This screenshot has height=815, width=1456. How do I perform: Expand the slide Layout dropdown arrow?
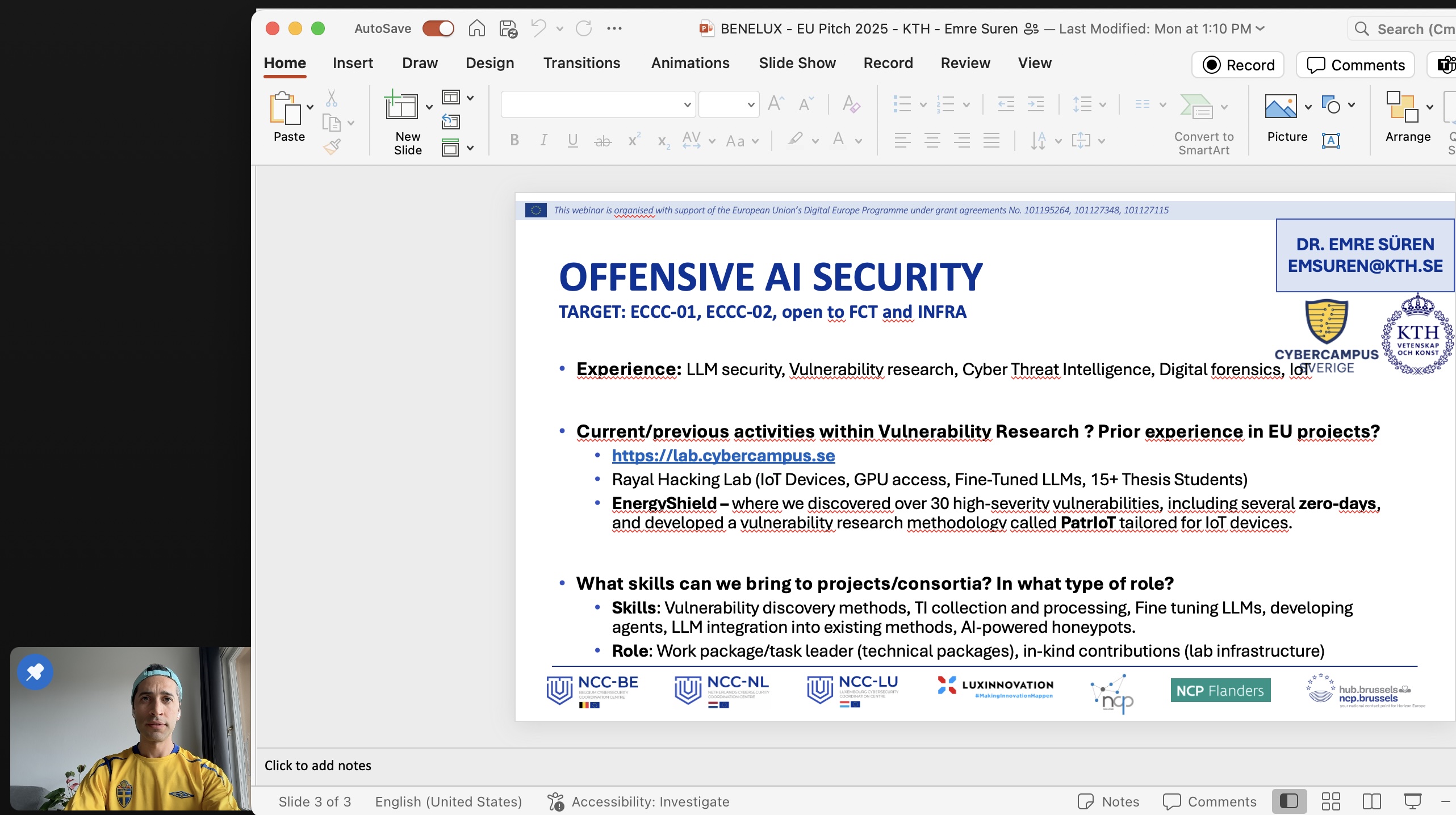point(470,98)
